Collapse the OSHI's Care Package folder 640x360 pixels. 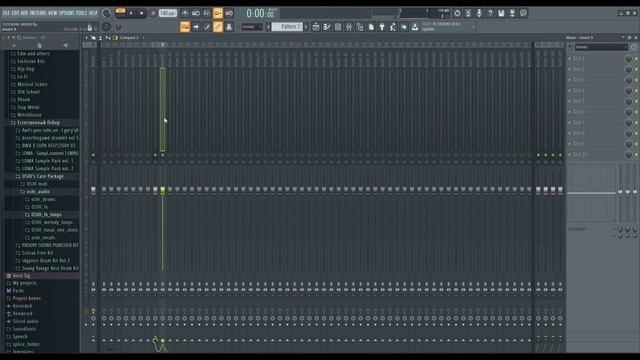click(x=42, y=176)
